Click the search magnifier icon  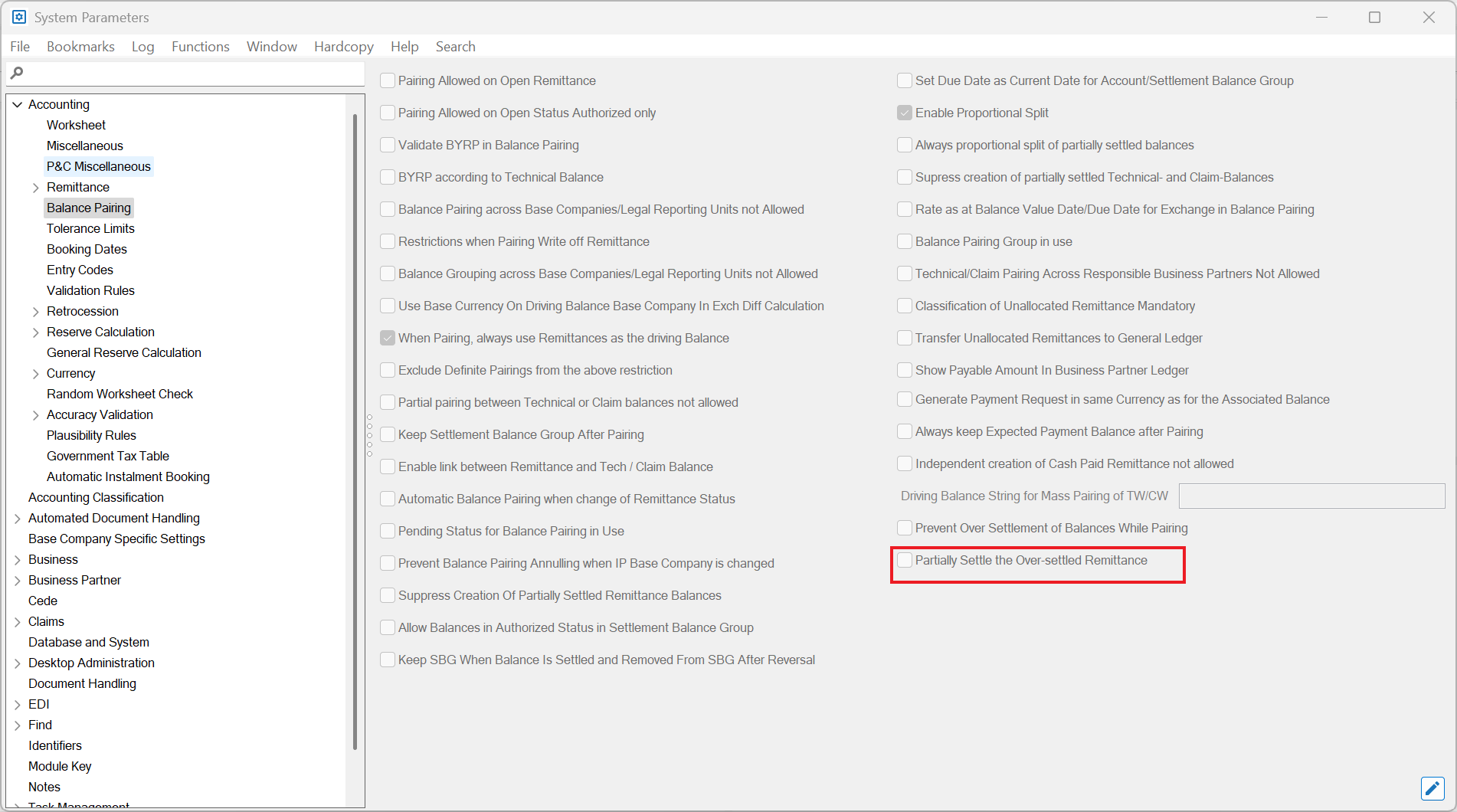17,73
